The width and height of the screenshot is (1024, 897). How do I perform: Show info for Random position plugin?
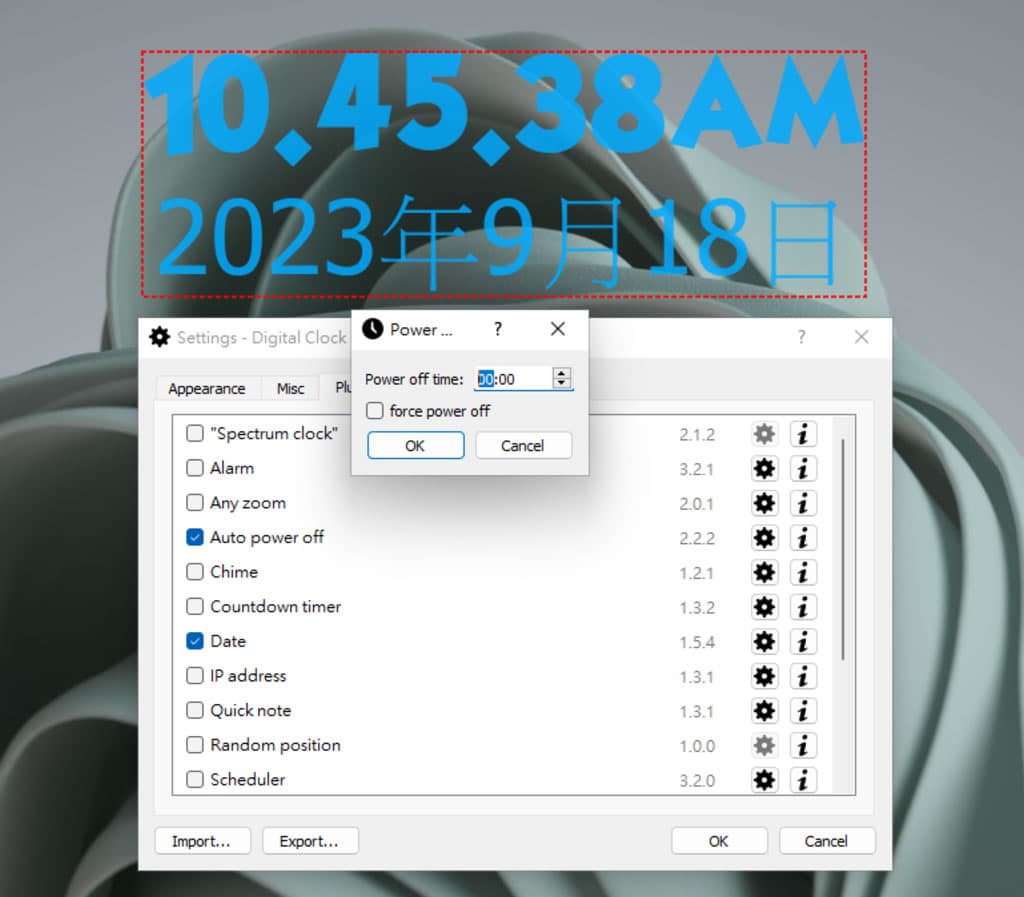tap(803, 746)
